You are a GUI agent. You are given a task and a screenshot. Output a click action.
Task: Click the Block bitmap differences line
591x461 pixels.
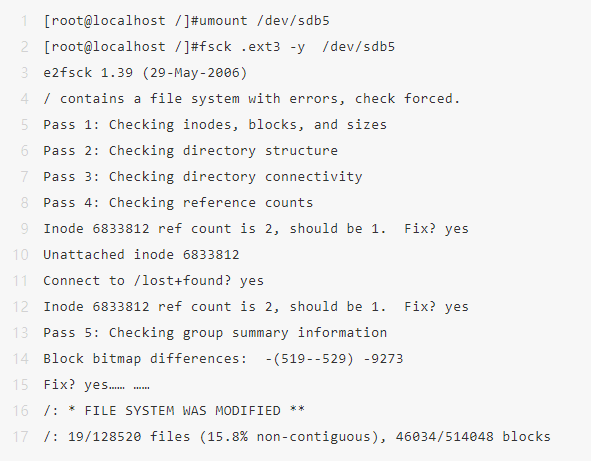coord(224,359)
